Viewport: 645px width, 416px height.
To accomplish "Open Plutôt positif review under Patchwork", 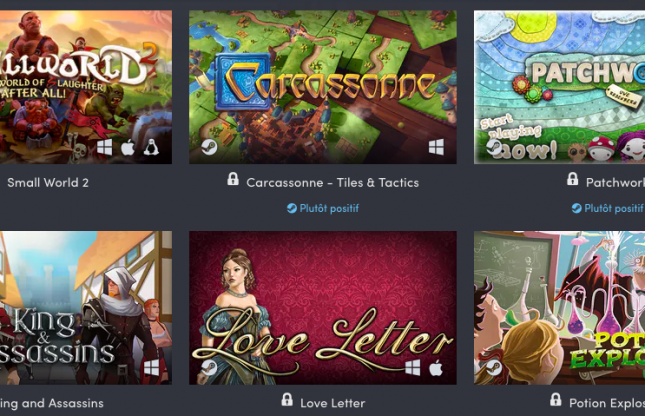I will pos(608,208).
